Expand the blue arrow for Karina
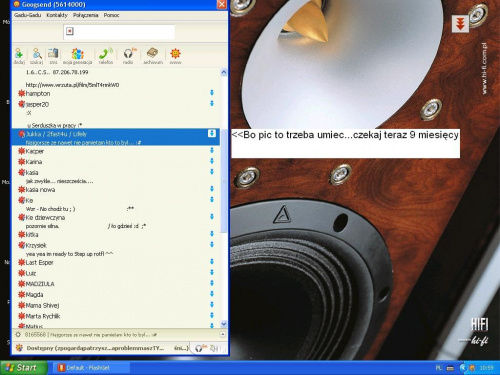This screenshot has height=375, width=500. pyautogui.click(x=212, y=161)
